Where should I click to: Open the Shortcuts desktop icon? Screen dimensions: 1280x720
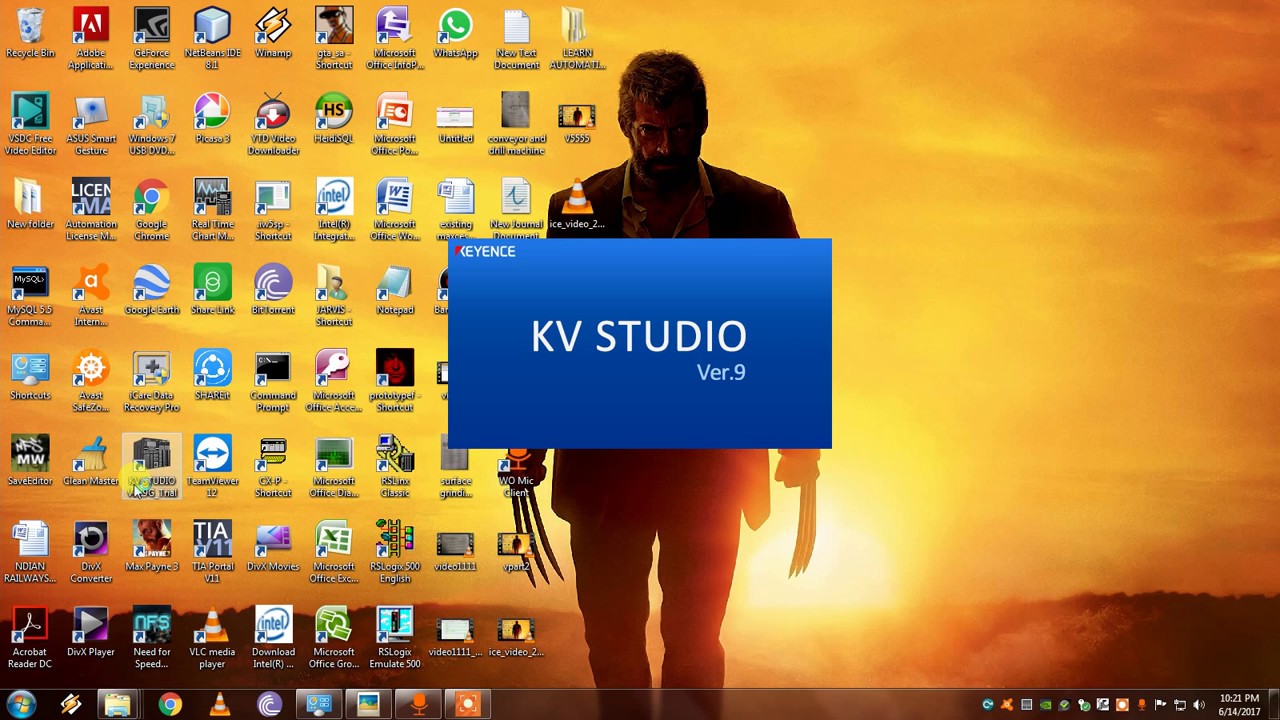tap(30, 376)
